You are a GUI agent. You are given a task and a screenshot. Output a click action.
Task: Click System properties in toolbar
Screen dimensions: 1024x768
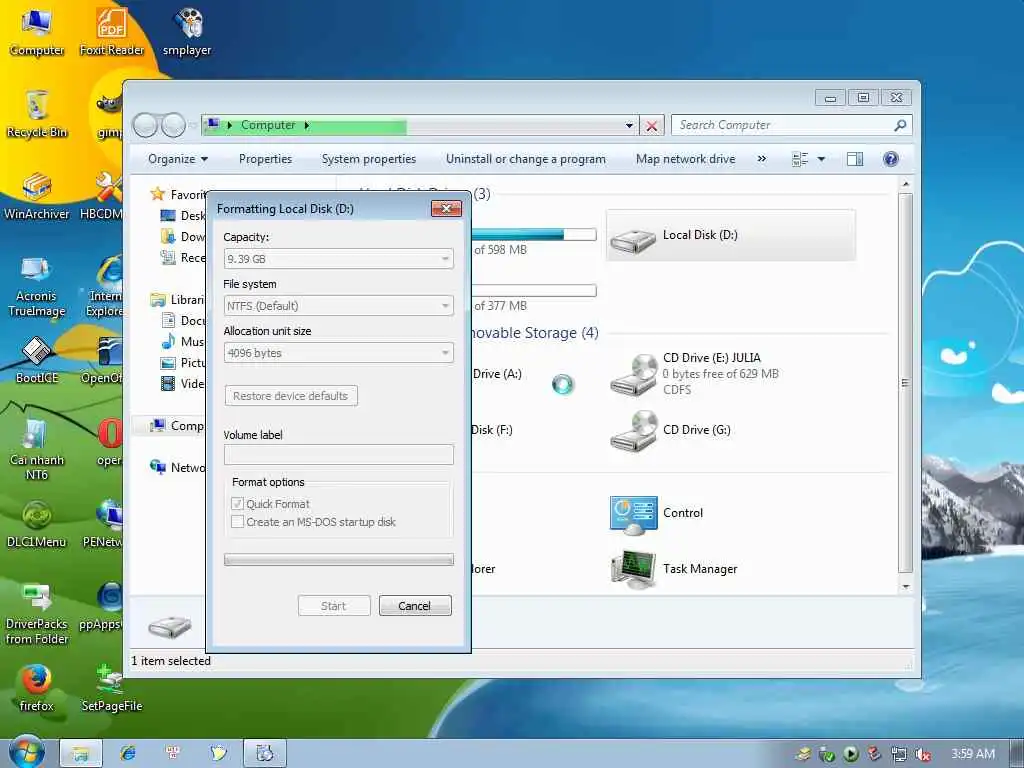368,159
